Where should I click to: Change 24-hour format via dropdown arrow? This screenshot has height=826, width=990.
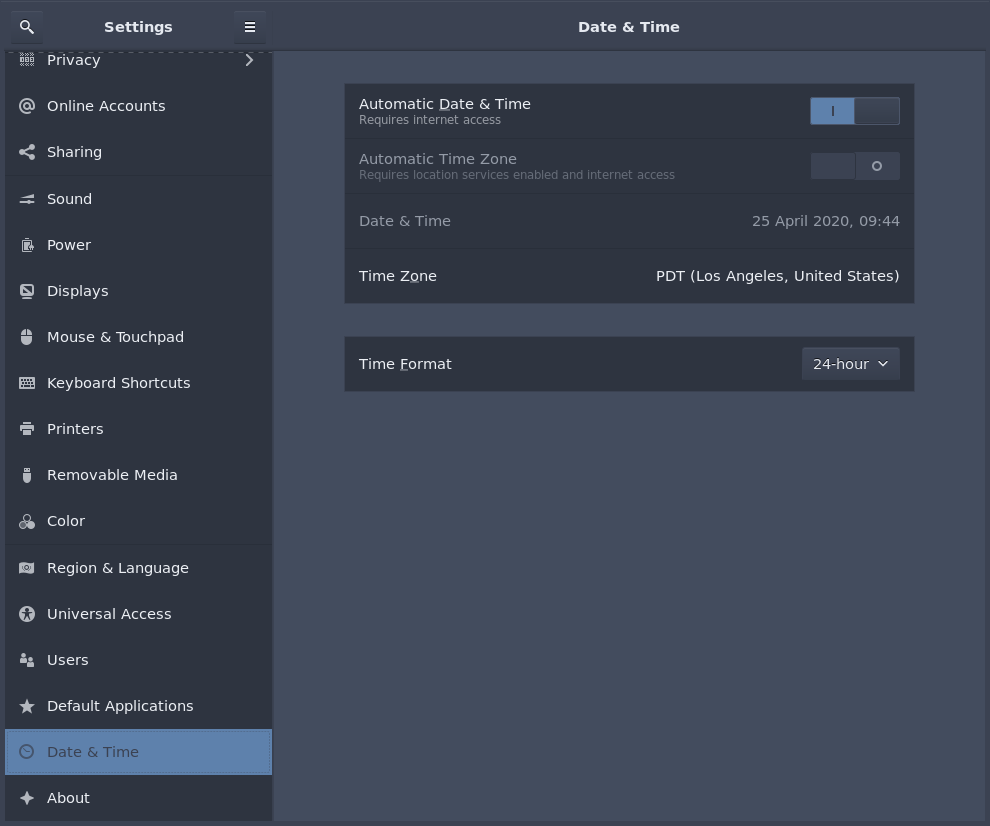coord(883,364)
